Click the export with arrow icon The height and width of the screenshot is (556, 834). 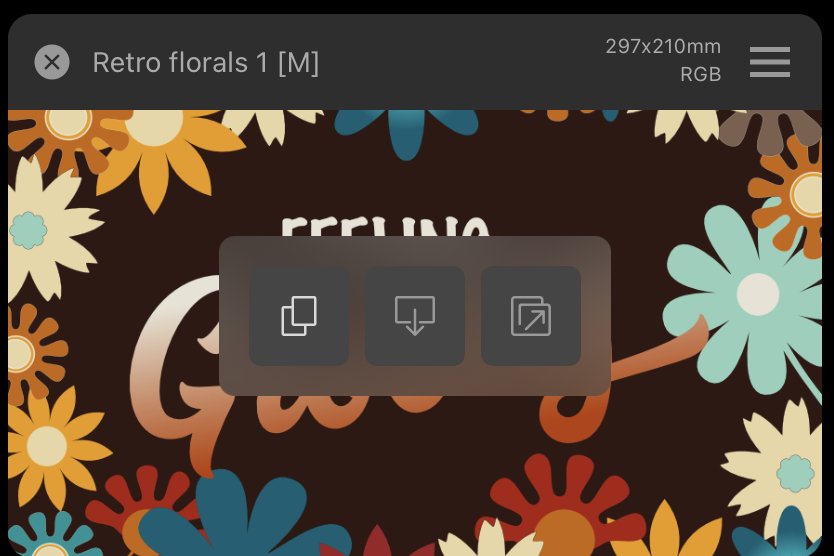531,316
